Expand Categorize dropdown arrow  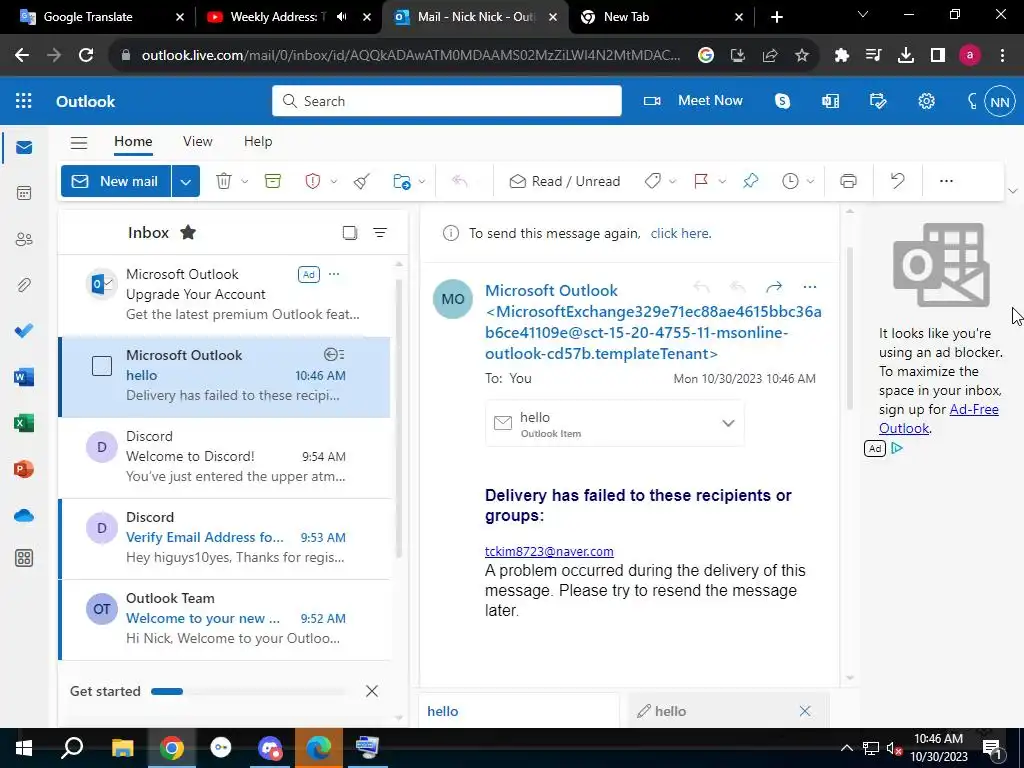[672, 181]
